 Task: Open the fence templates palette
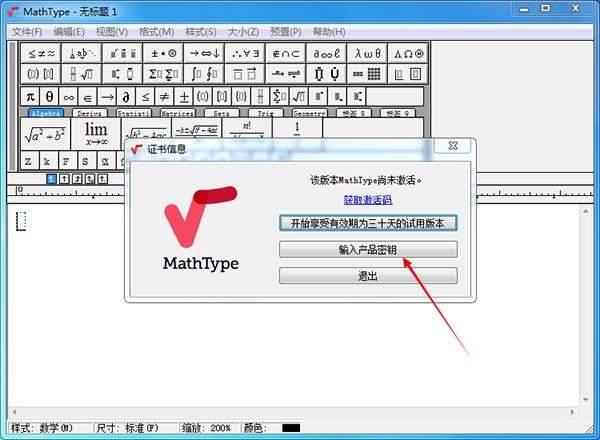point(41,74)
